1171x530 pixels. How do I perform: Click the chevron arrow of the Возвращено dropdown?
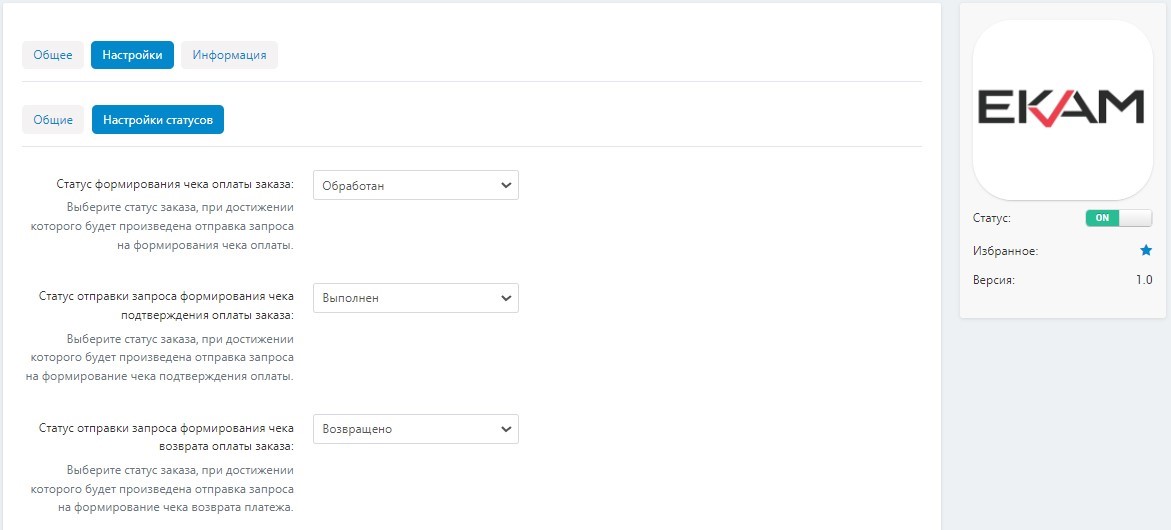506,429
